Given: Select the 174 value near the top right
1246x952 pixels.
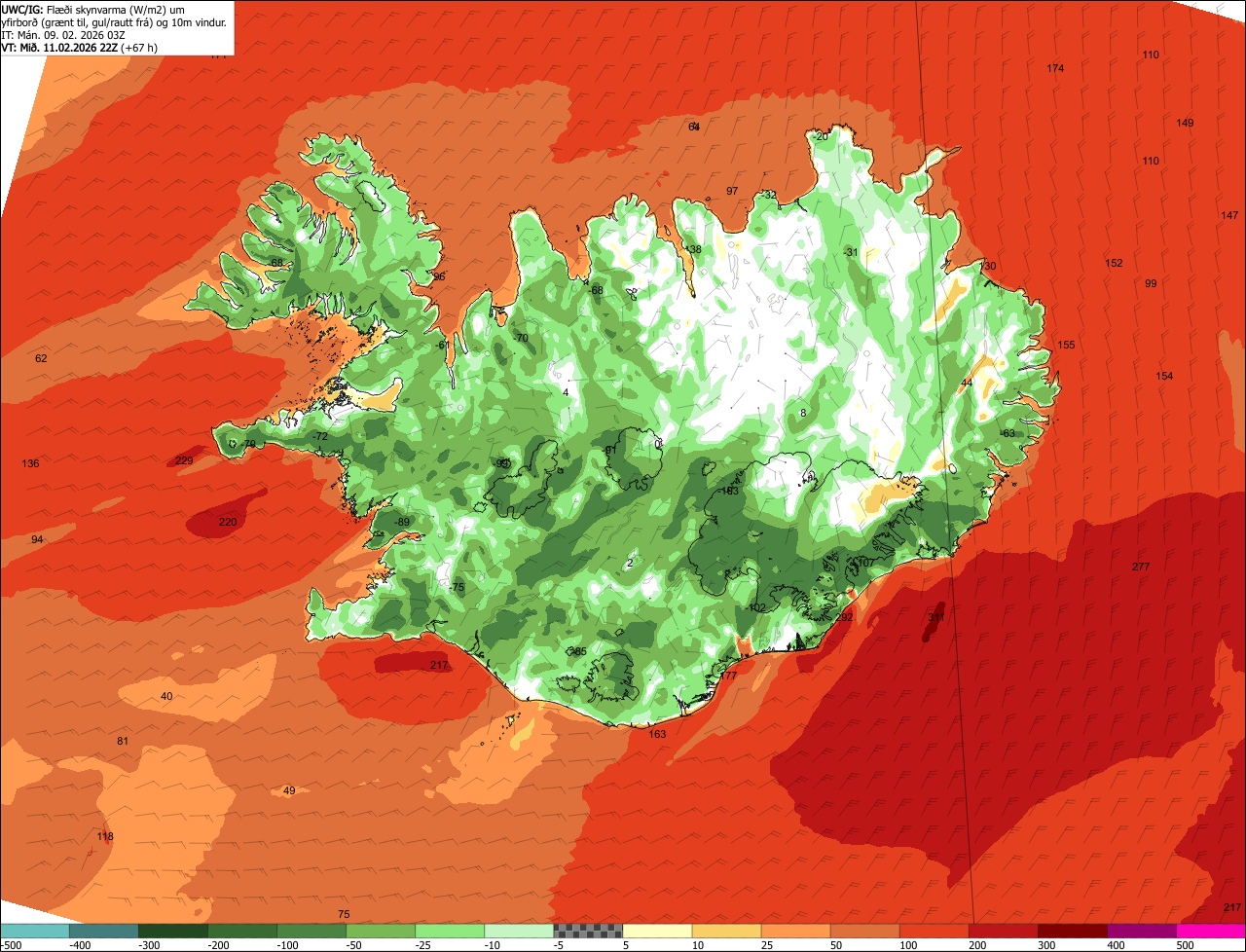Looking at the screenshot, I should click(1055, 68).
